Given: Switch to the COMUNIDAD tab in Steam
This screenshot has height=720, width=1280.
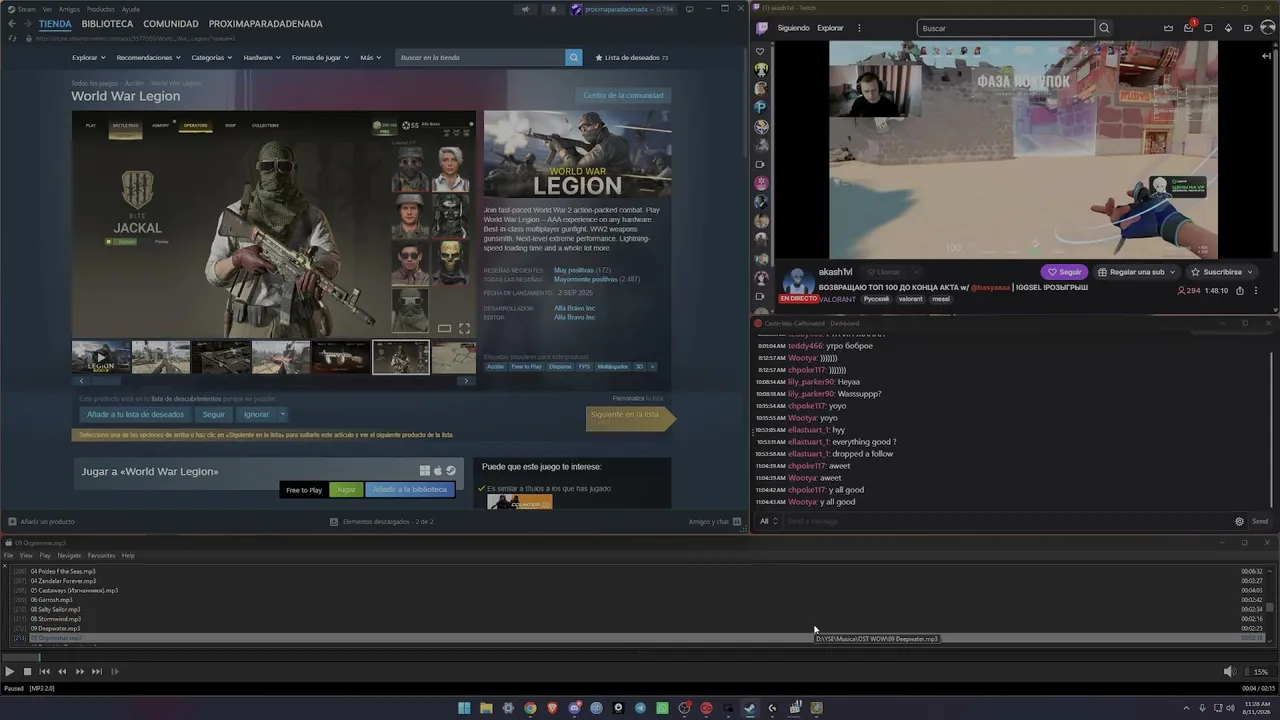Looking at the screenshot, I should pos(171,24).
